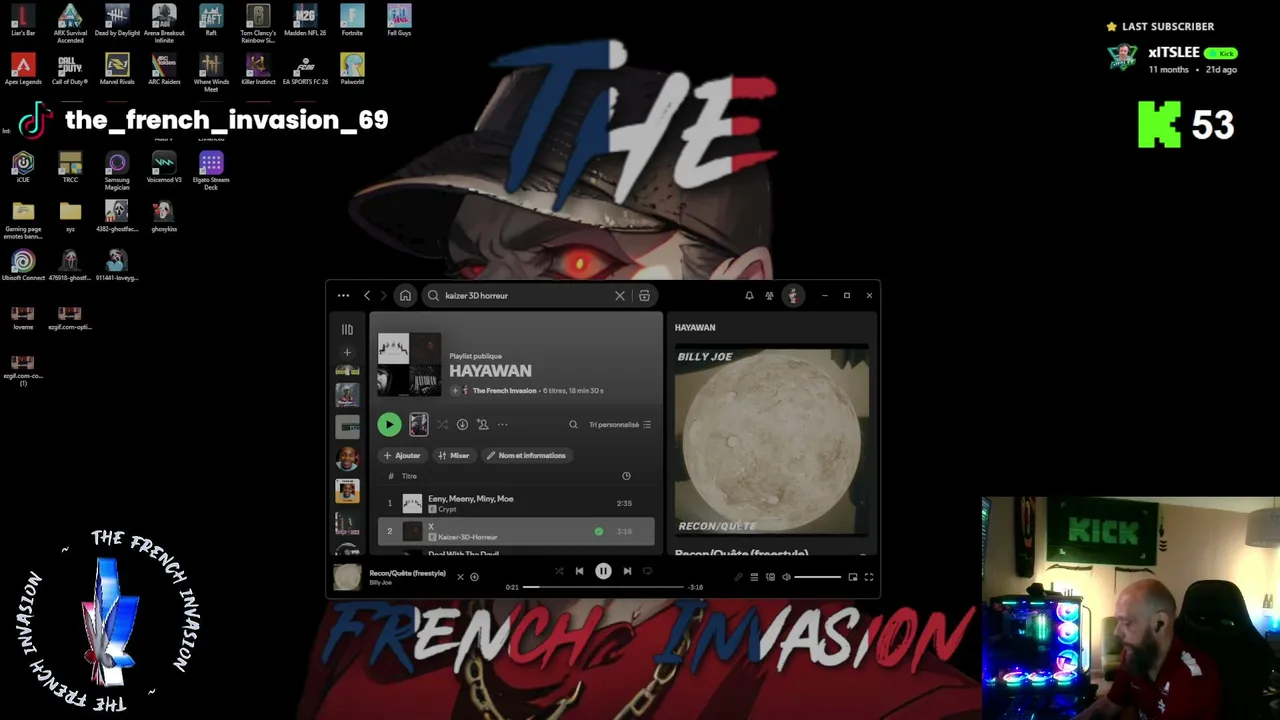Select the Palworld desktop icon
This screenshot has height=720, width=1280.
(x=352, y=69)
